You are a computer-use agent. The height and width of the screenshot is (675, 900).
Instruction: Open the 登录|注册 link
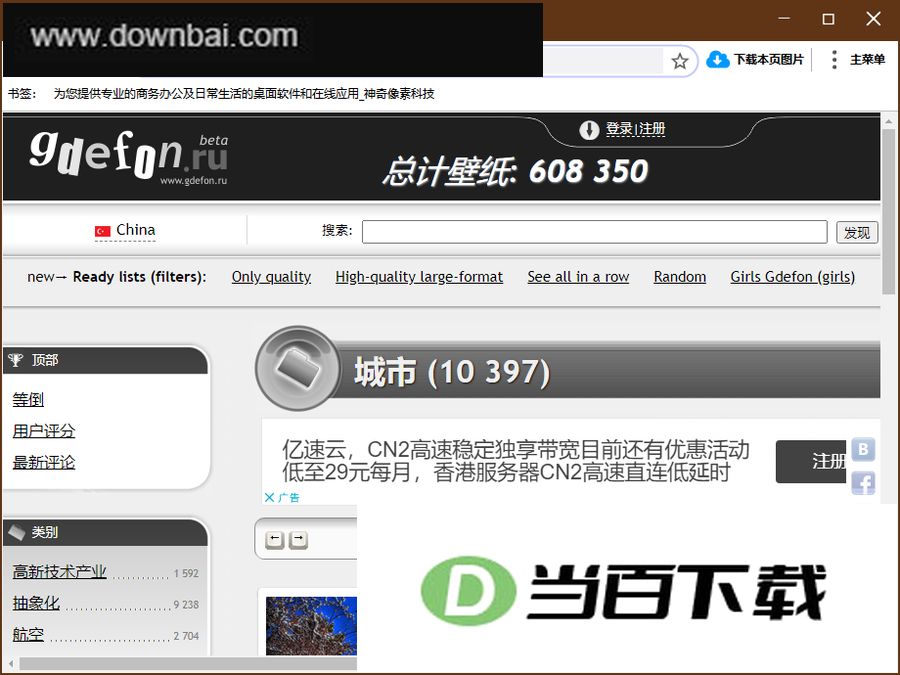635,129
